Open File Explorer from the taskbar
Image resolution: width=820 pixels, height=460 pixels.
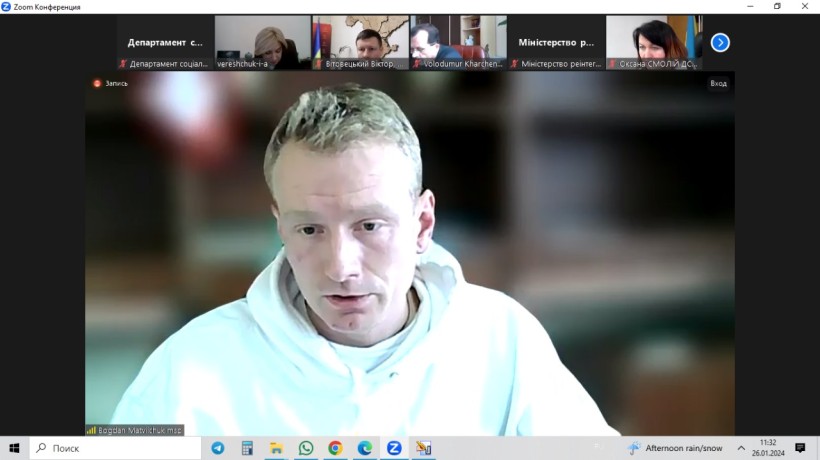coord(276,448)
